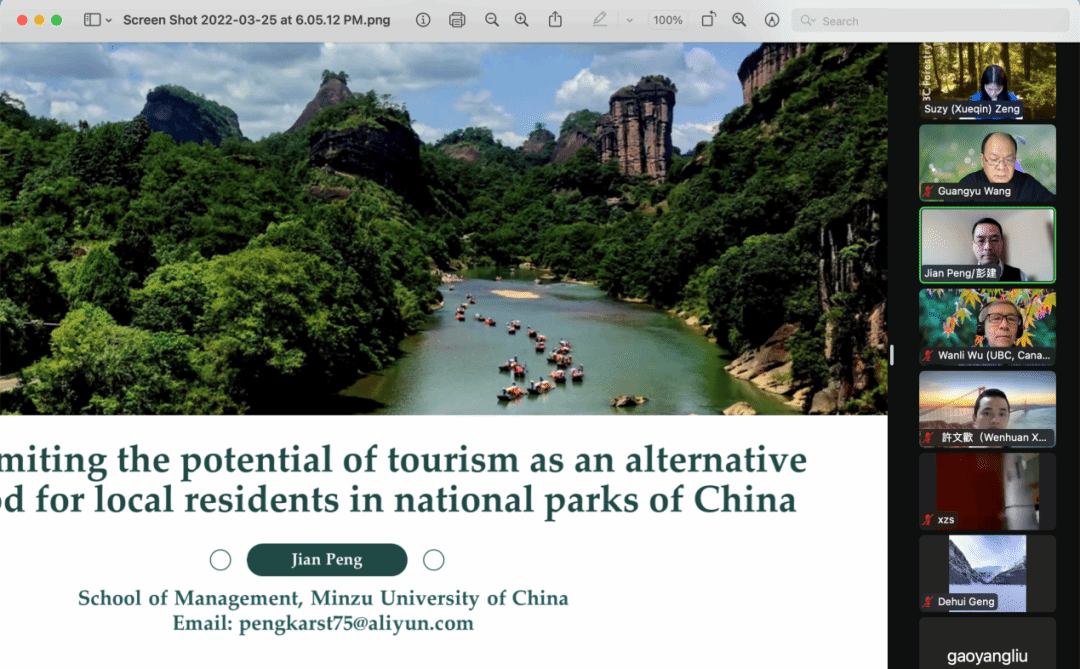This screenshot has height=669, width=1080.
Task: Open the 100% zoom level dropdown
Action: (x=667, y=20)
